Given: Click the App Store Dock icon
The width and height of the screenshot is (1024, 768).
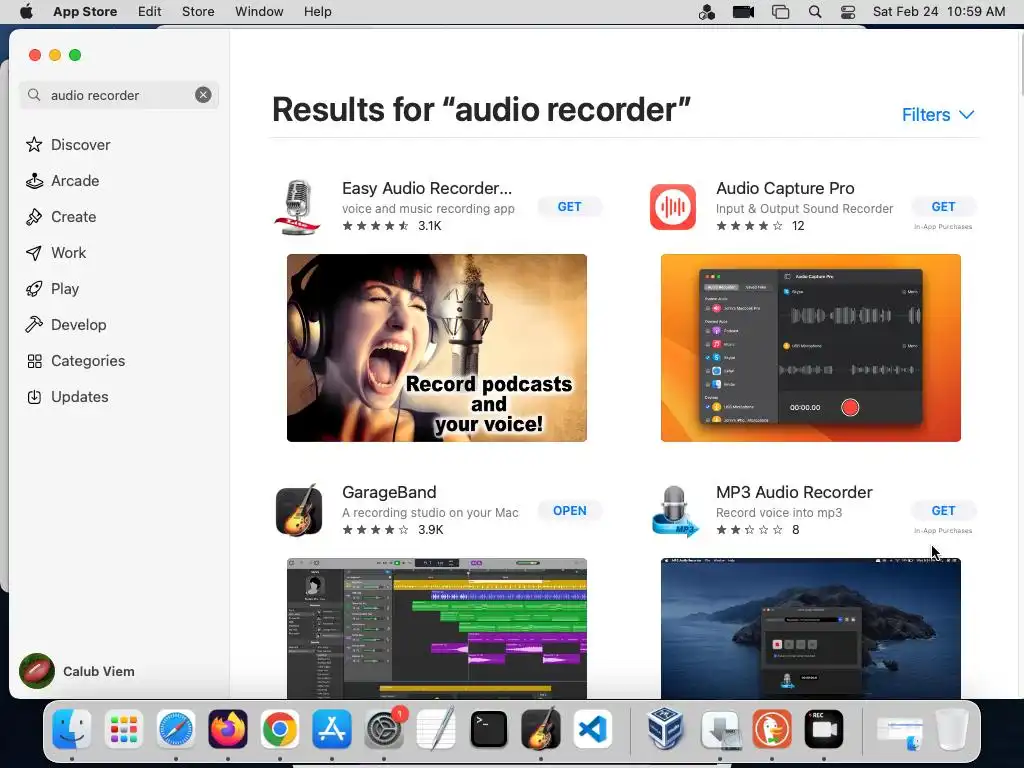Looking at the screenshot, I should (332, 729).
